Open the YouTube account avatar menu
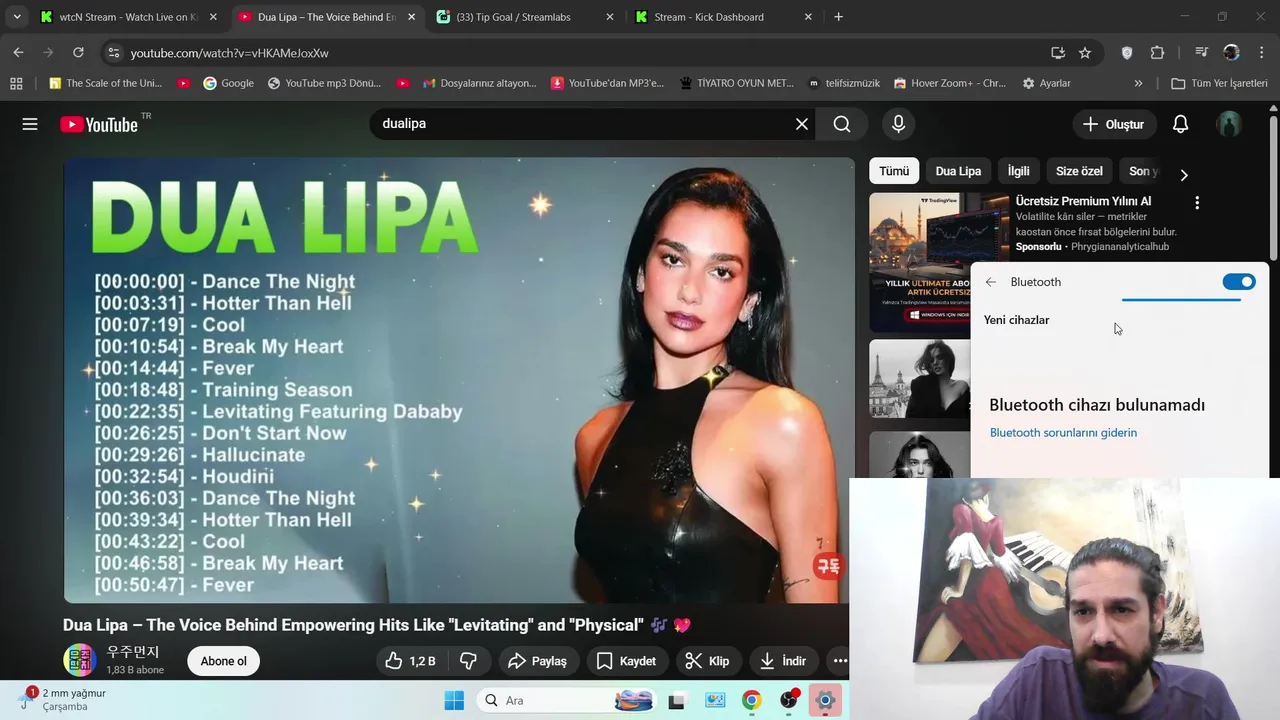Viewport: 1280px width, 720px height. click(1229, 124)
